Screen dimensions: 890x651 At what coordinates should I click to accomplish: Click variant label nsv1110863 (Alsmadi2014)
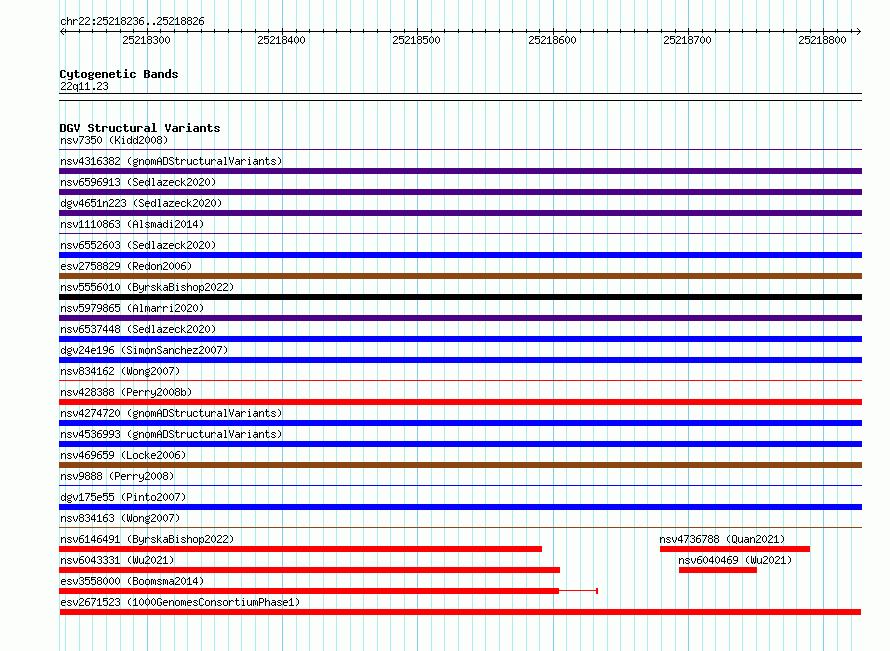[132, 224]
